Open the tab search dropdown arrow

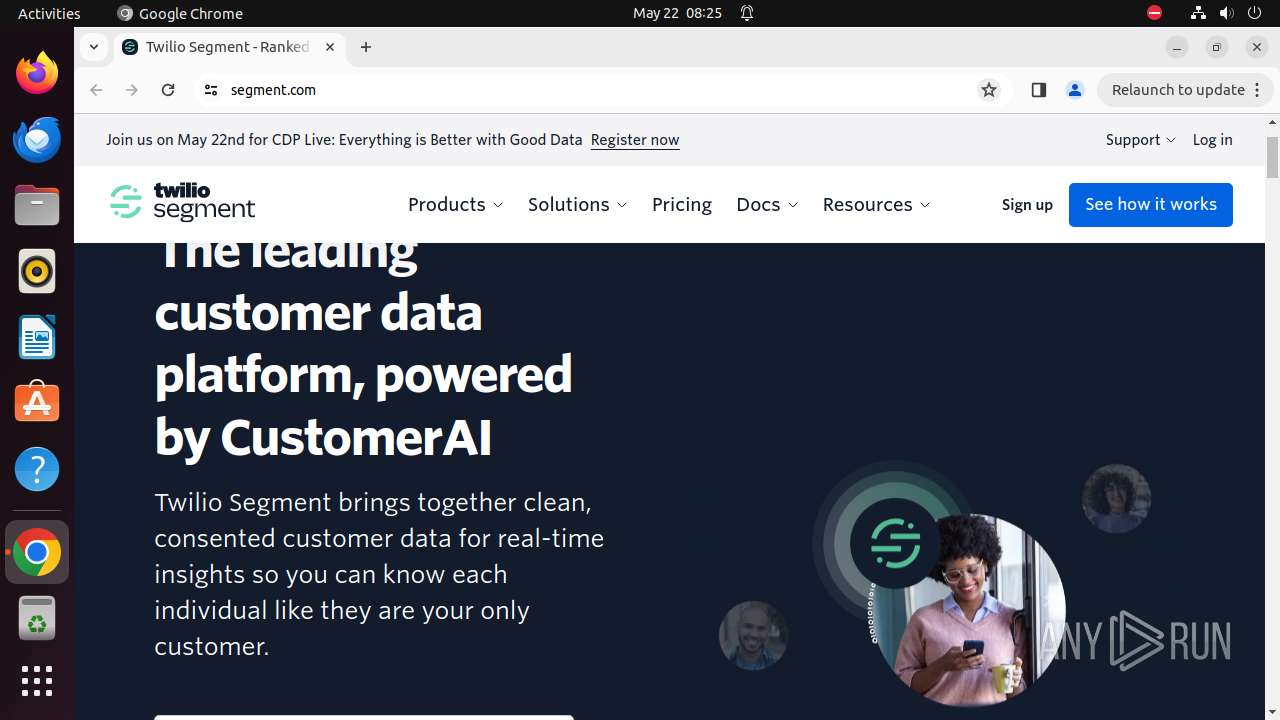pos(93,47)
